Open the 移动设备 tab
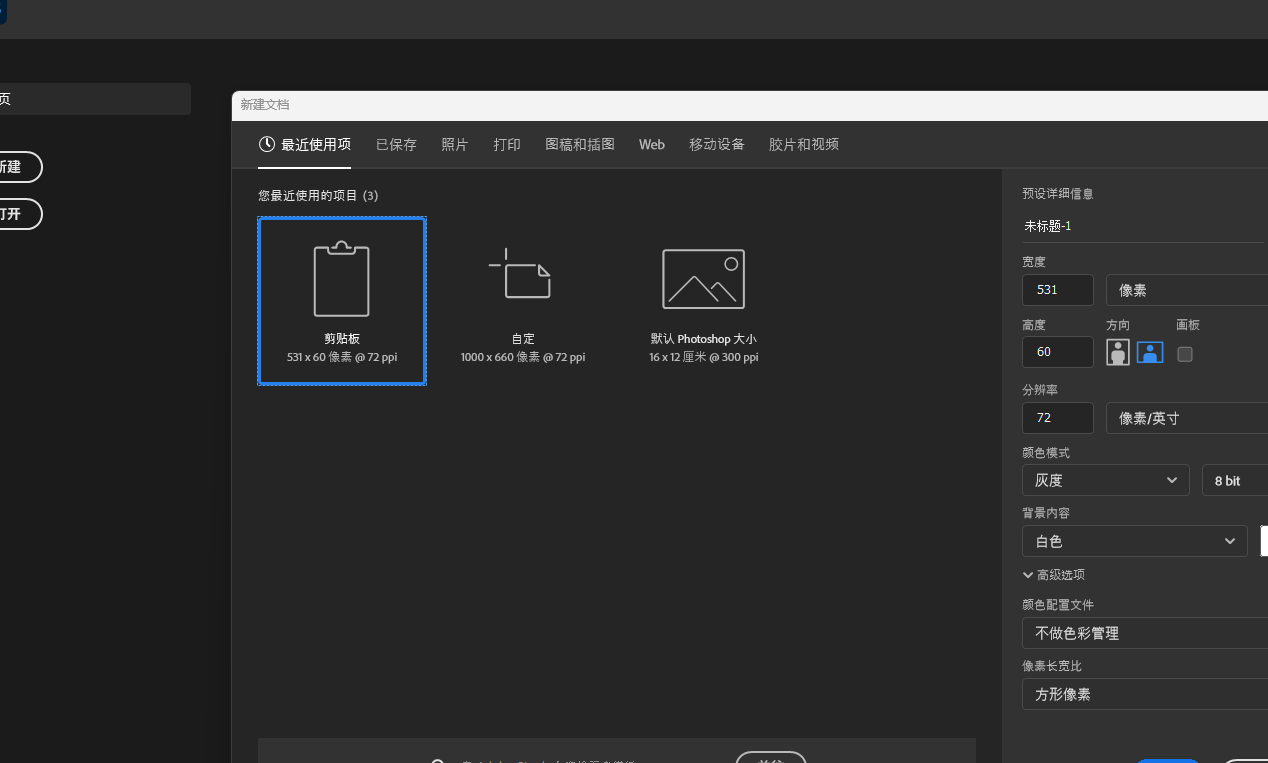 pyautogui.click(x=716, y=145)
